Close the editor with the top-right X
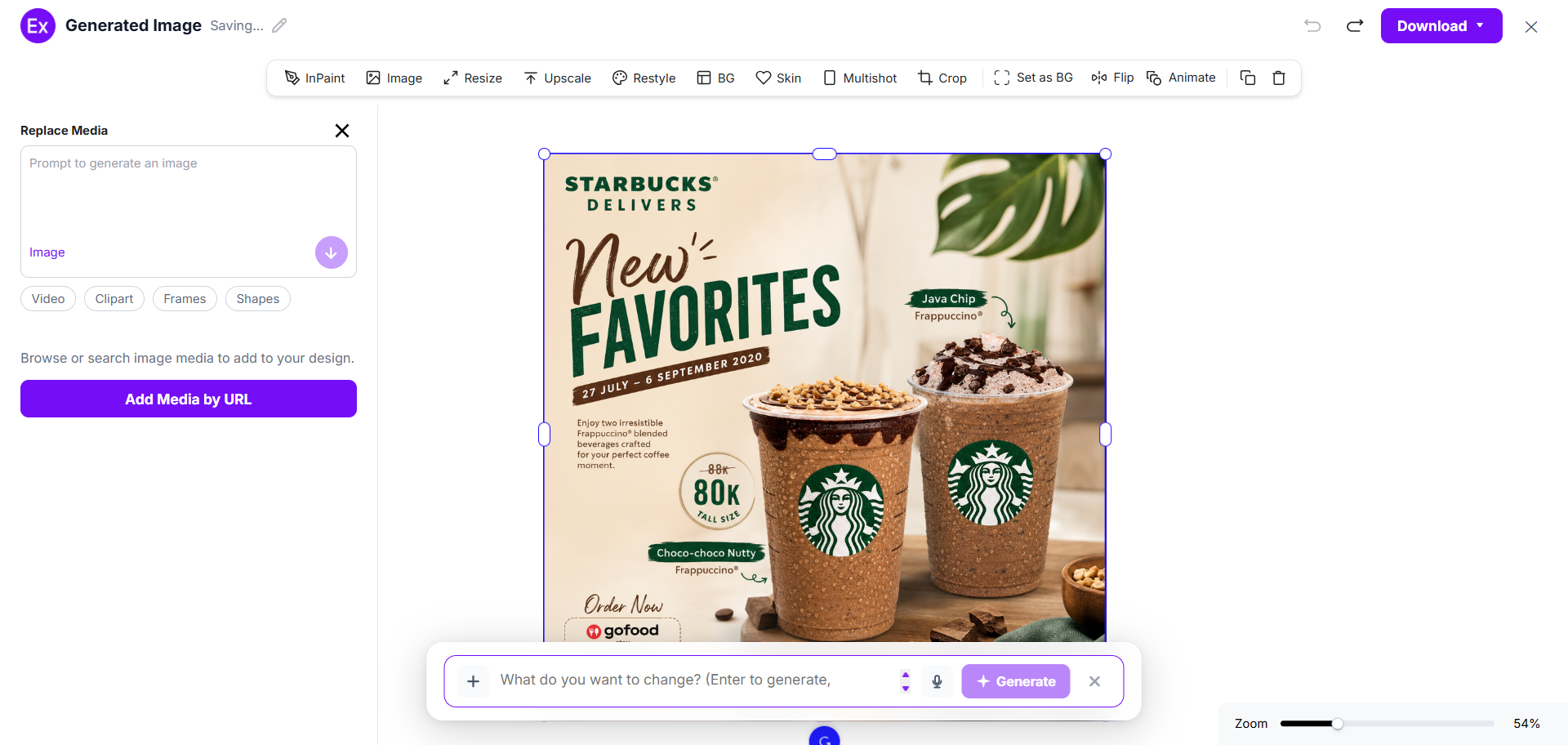 (1531, 27)
